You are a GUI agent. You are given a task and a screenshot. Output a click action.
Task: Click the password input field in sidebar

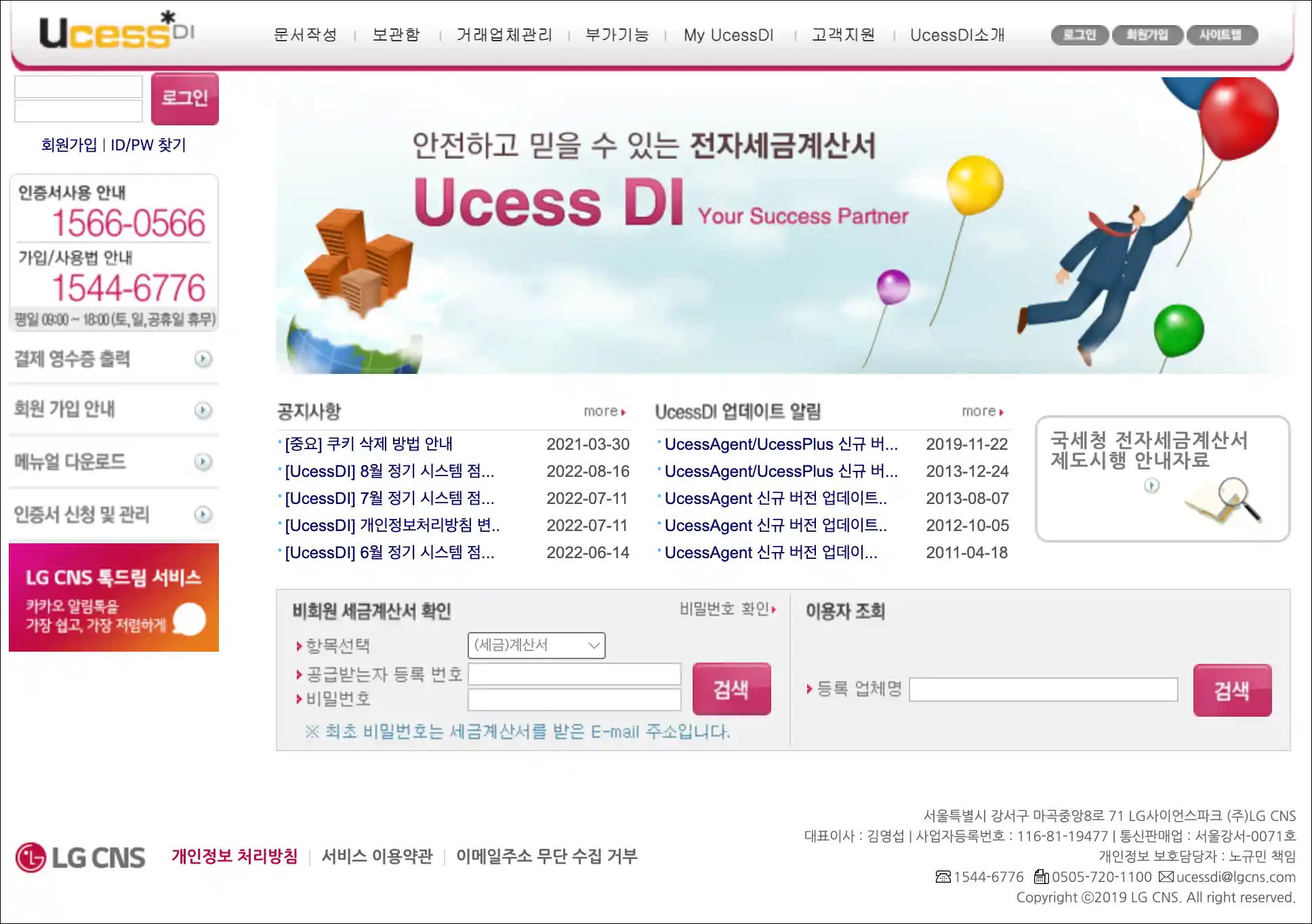pos(79,111)
